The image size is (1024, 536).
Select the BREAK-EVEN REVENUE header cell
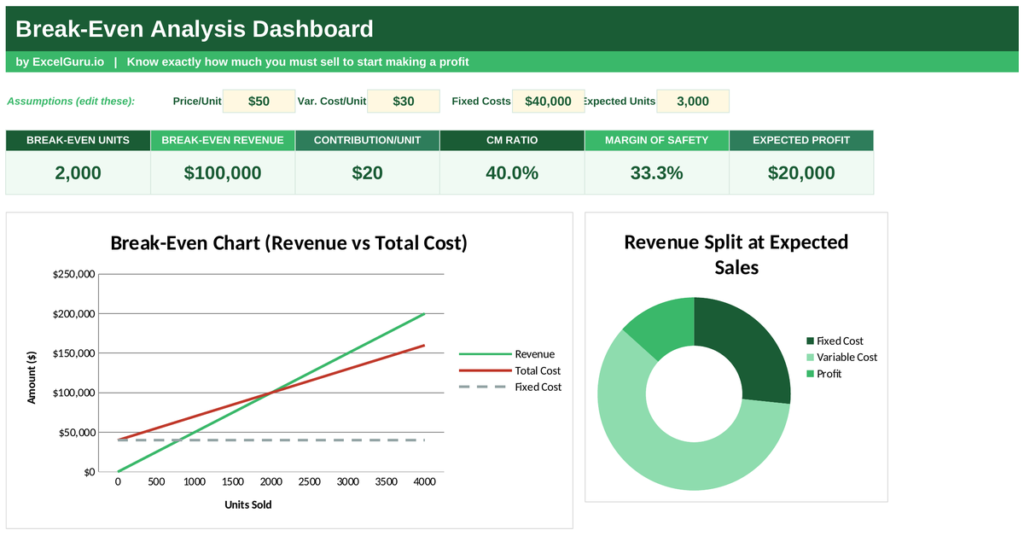(223, 140)
